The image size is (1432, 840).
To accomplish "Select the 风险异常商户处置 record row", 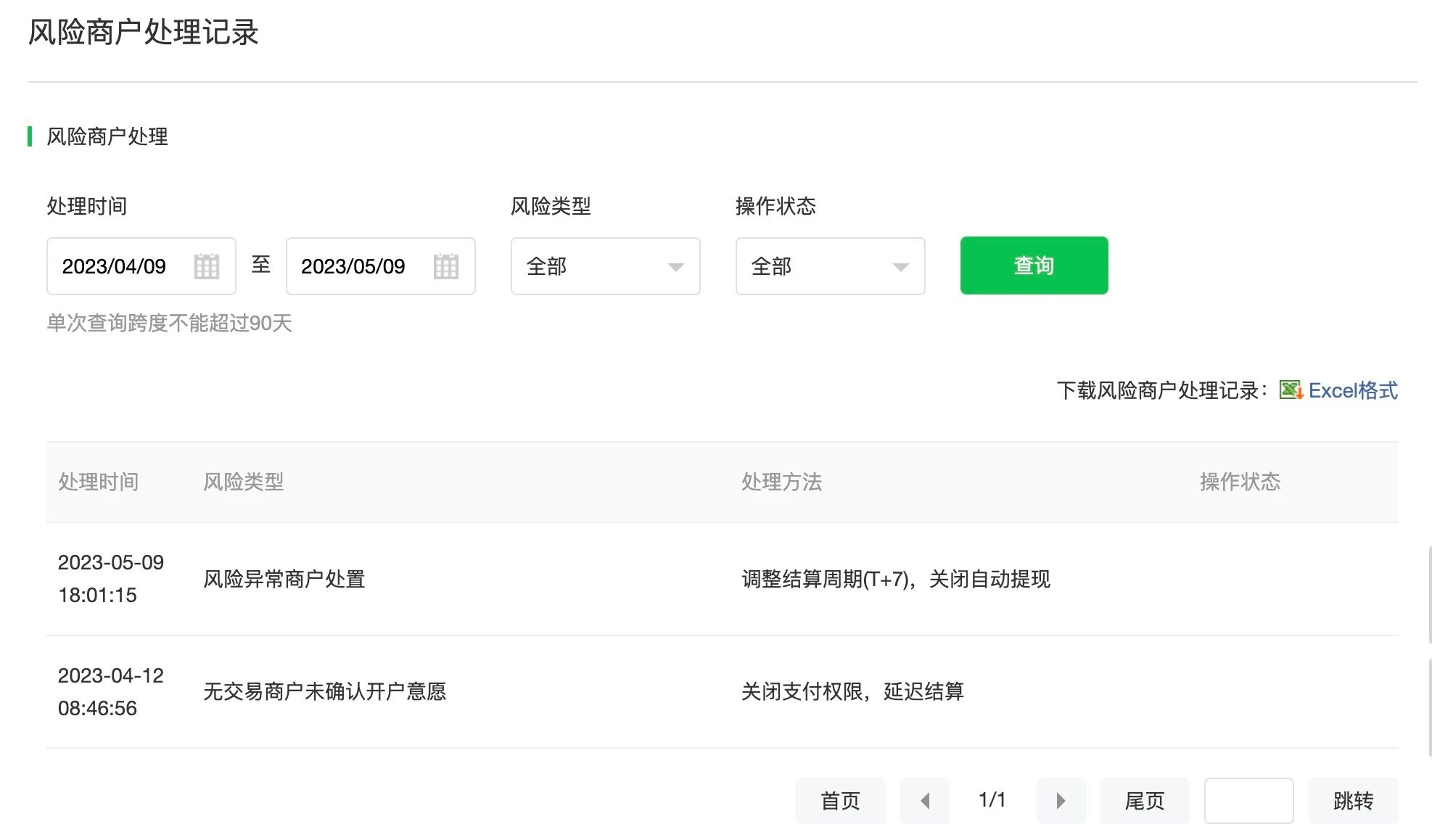I will pyautogui.click(x=284, y=579).
